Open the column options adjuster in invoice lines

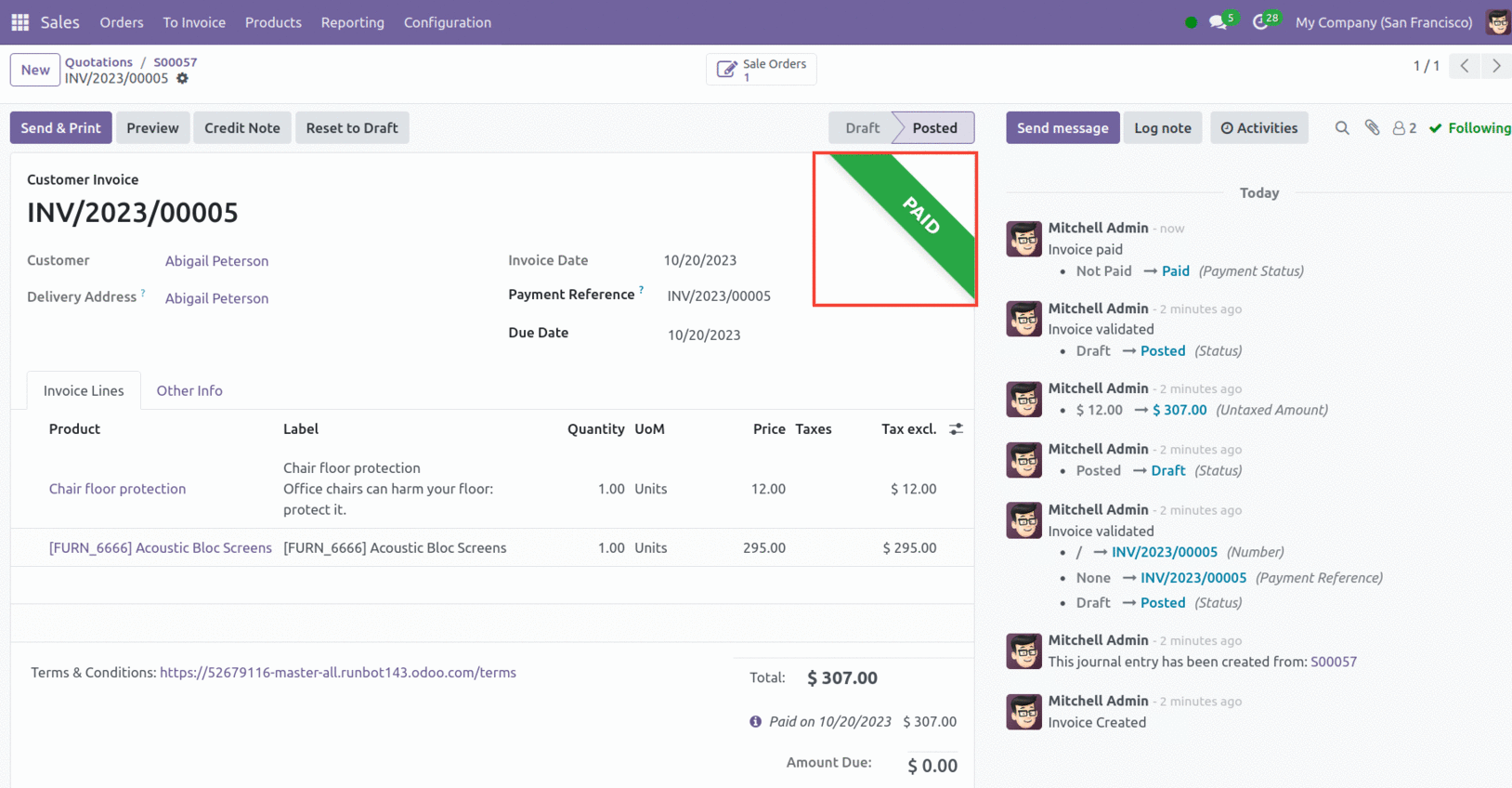(956, 429)
